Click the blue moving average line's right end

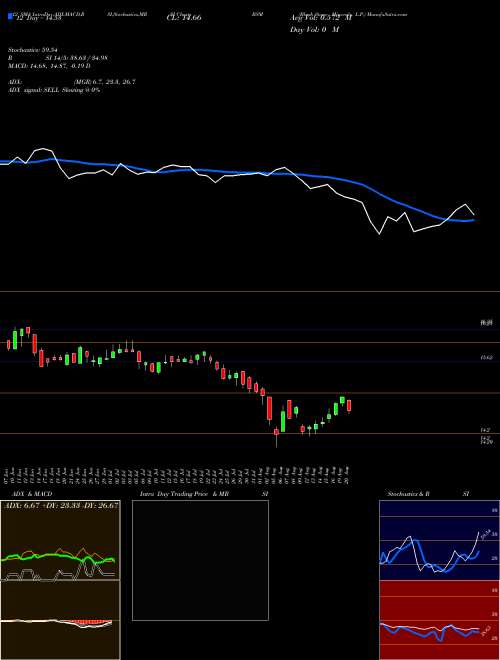click(473, 220)
